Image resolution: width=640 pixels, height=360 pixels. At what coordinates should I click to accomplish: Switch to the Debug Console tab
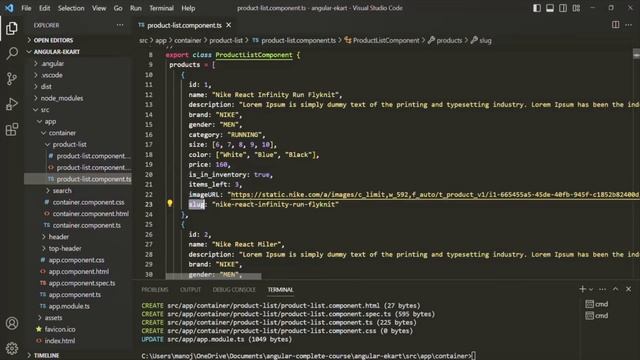pos(234,289)
